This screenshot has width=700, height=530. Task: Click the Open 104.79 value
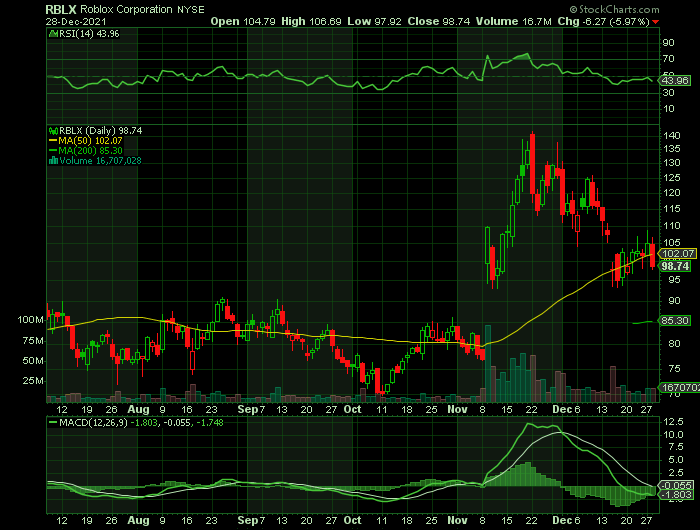tap(243, 21)
